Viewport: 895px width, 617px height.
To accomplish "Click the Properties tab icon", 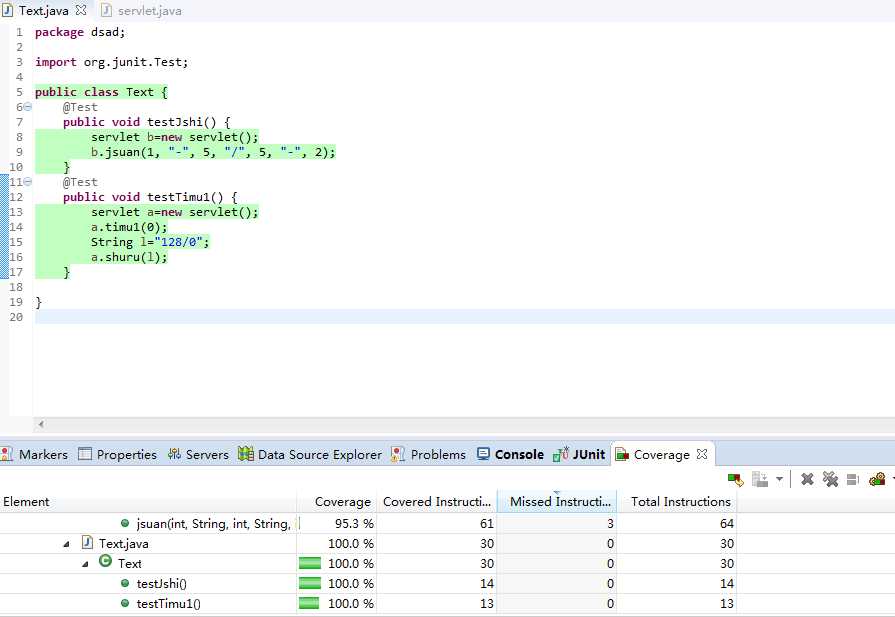I will [x=84, y=454].
